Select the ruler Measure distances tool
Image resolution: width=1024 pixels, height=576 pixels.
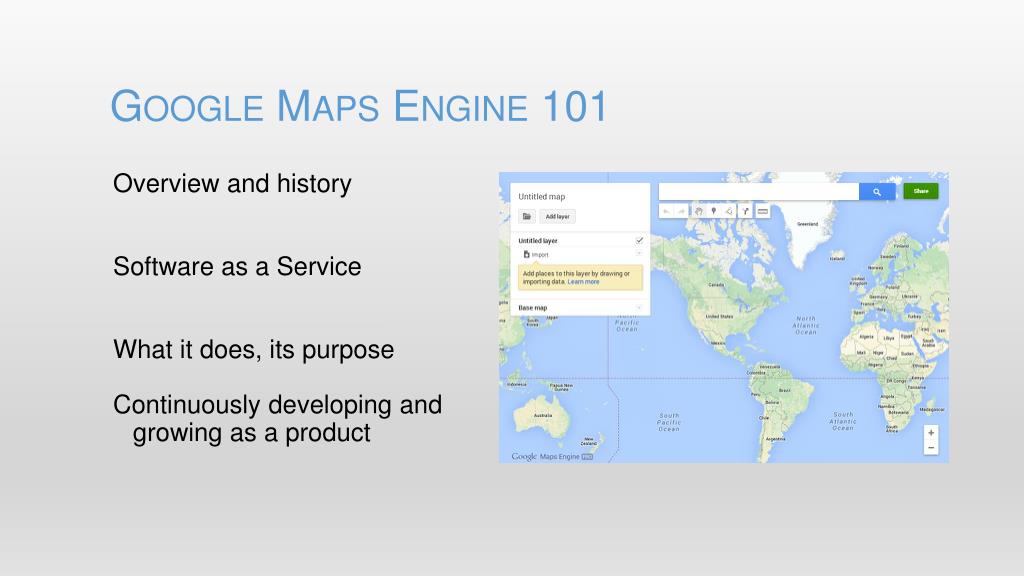pos(762,211)
